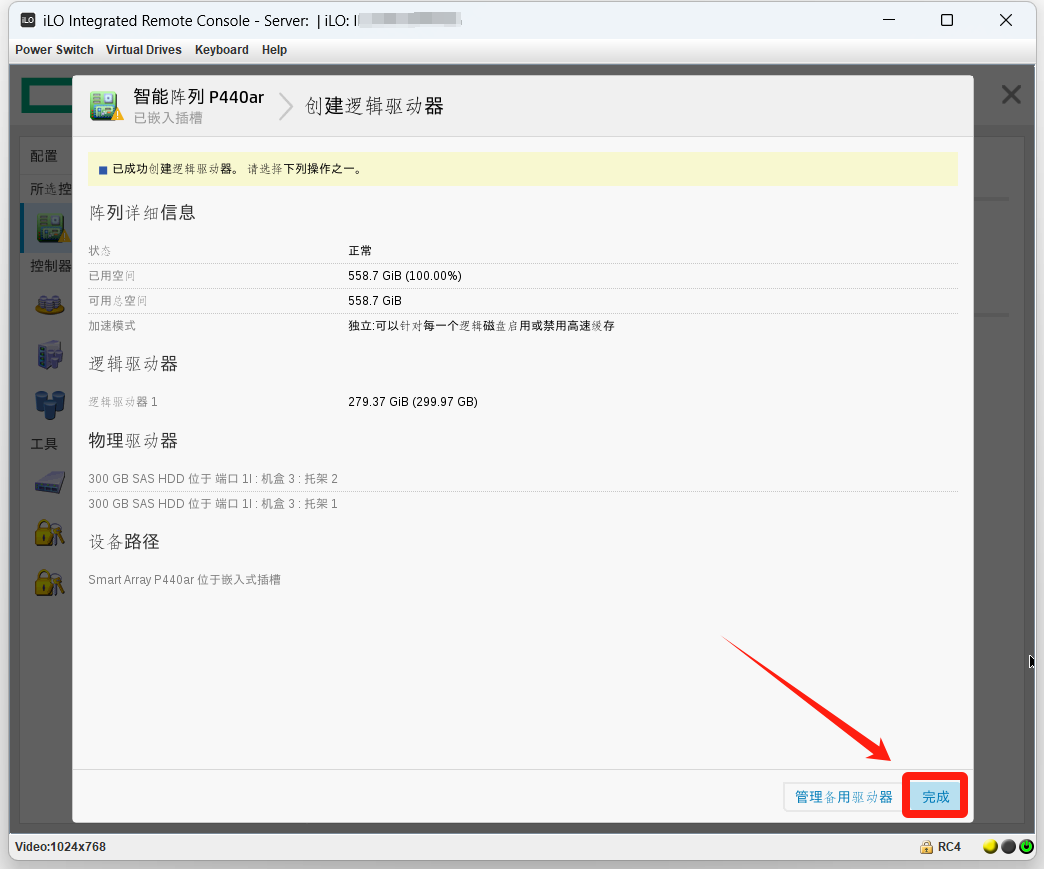Click the RC4 encryption lock icon
This screenshot has width=1044, height=869.
927,847
